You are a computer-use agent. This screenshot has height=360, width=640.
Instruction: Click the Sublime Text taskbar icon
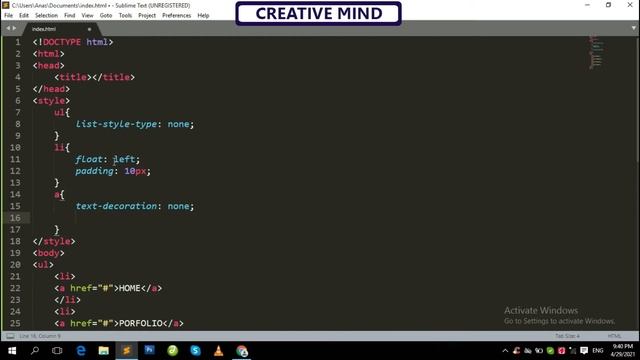click(x=127, y=351)
